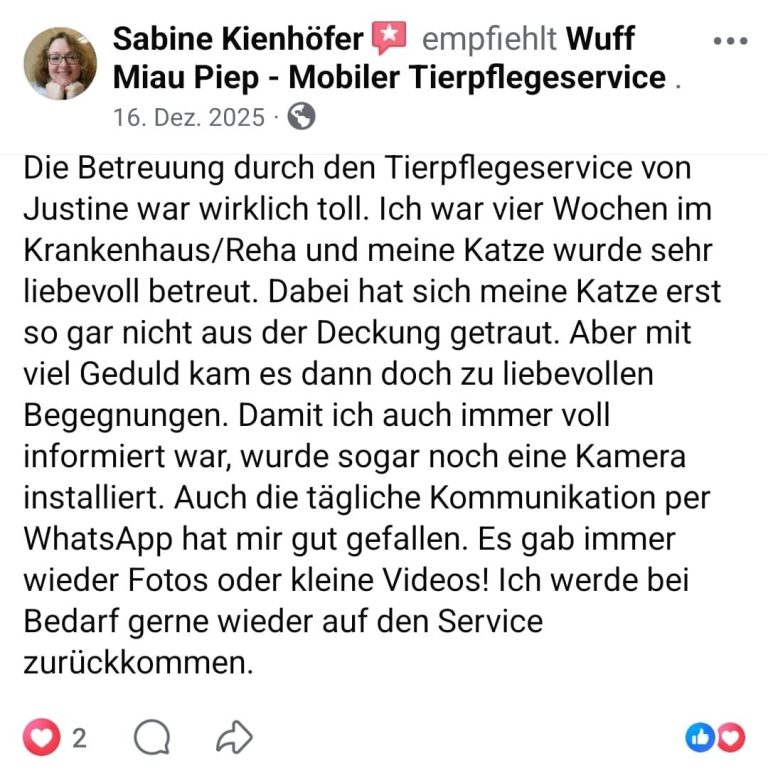This screenshot has height=773, width=768.
Task: Click the small heart reaction summary icon
Action: pyautogui.click(x=730, y=738)
